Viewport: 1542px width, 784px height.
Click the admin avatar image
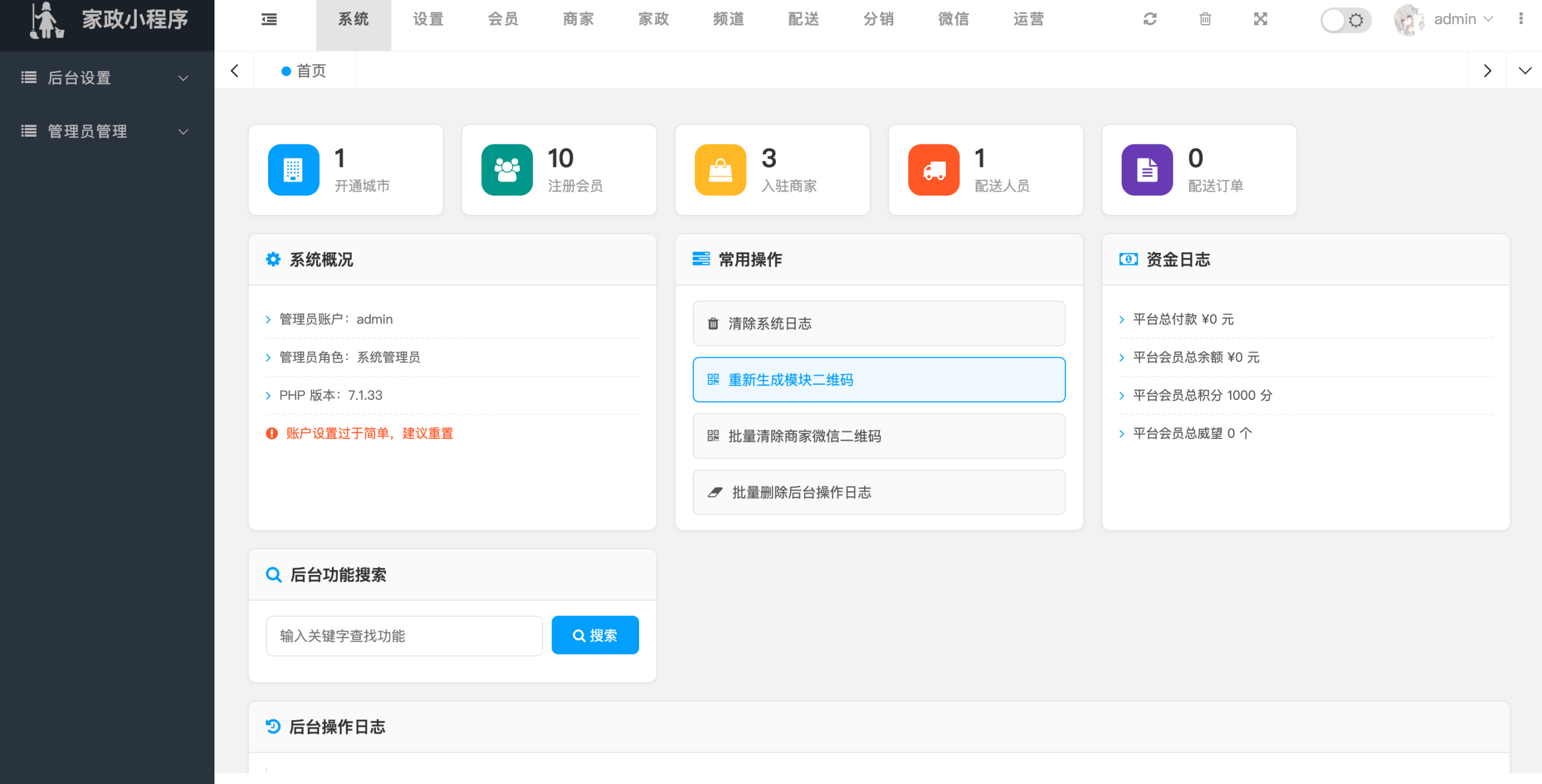tap(1409, 20)
